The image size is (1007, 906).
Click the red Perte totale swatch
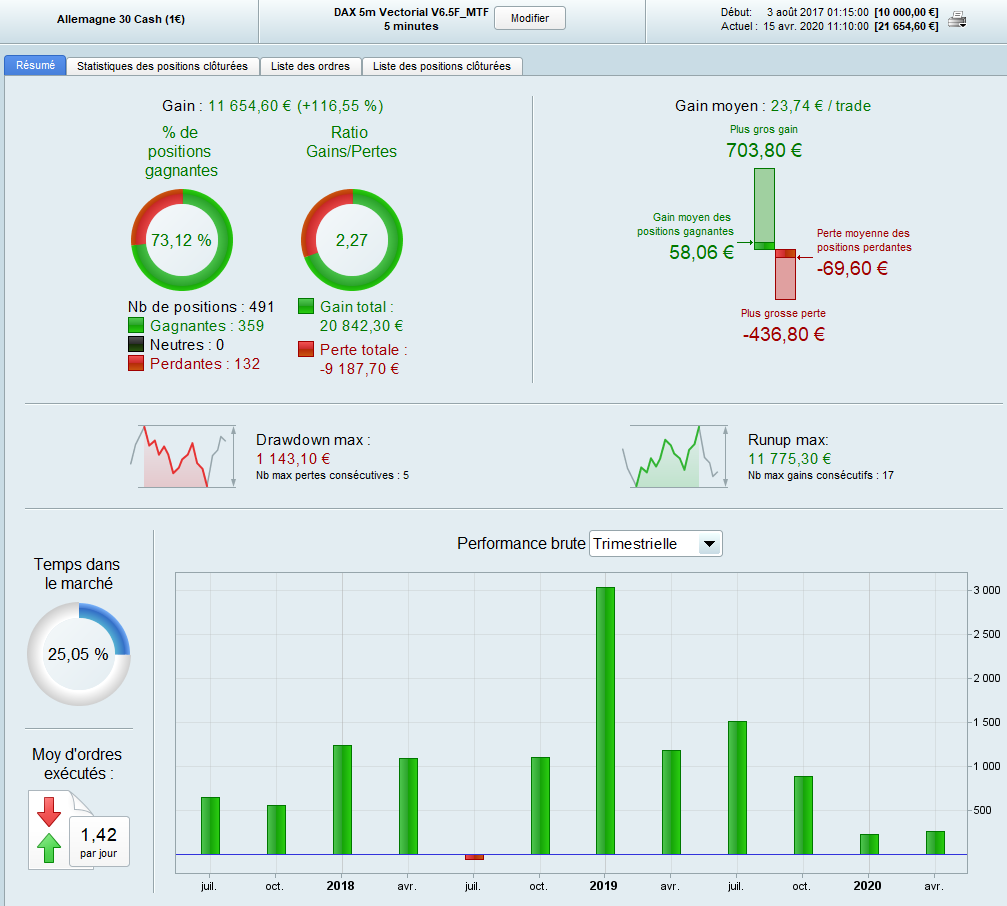pos(306,349)
